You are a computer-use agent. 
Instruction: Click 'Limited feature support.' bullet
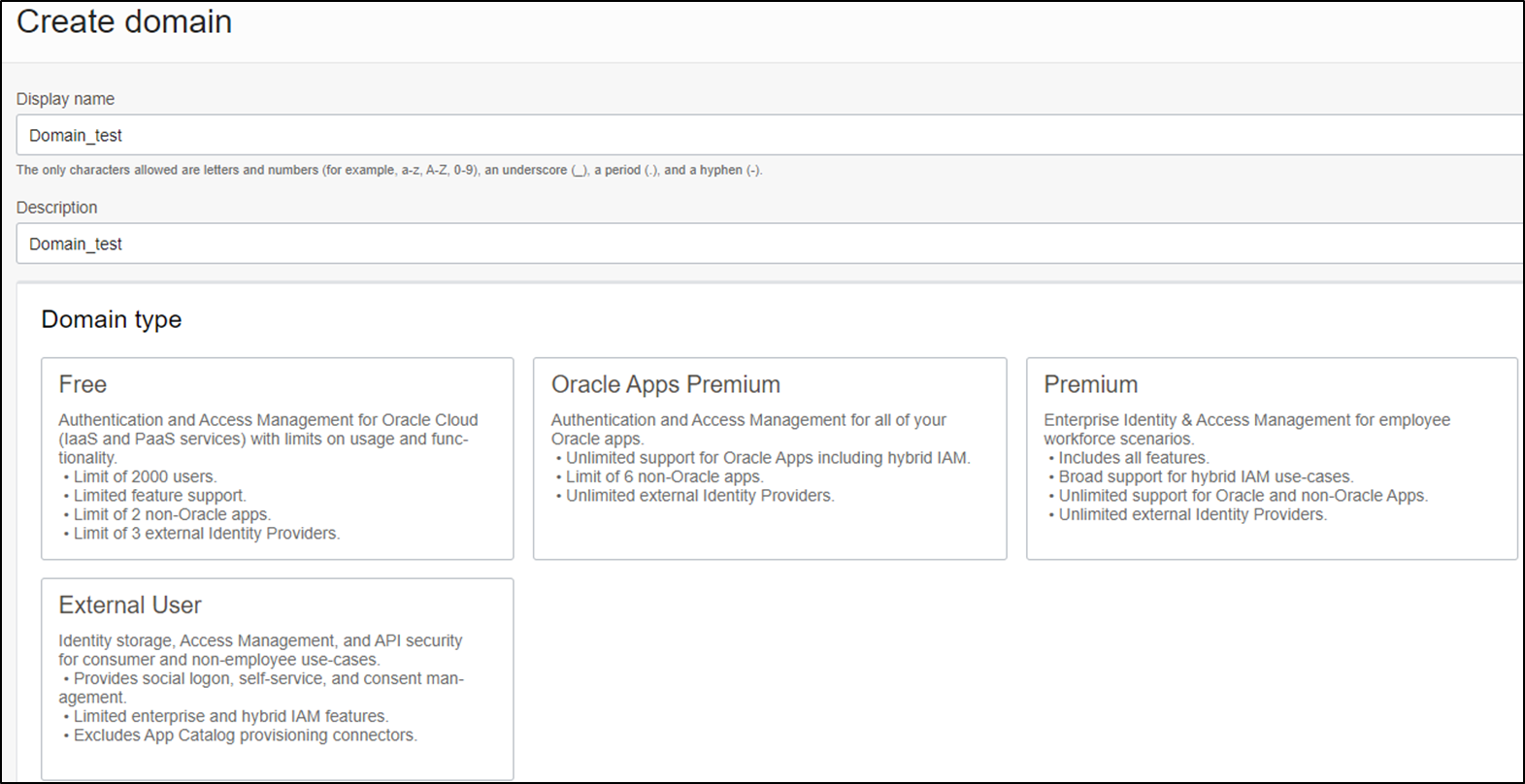160,496
